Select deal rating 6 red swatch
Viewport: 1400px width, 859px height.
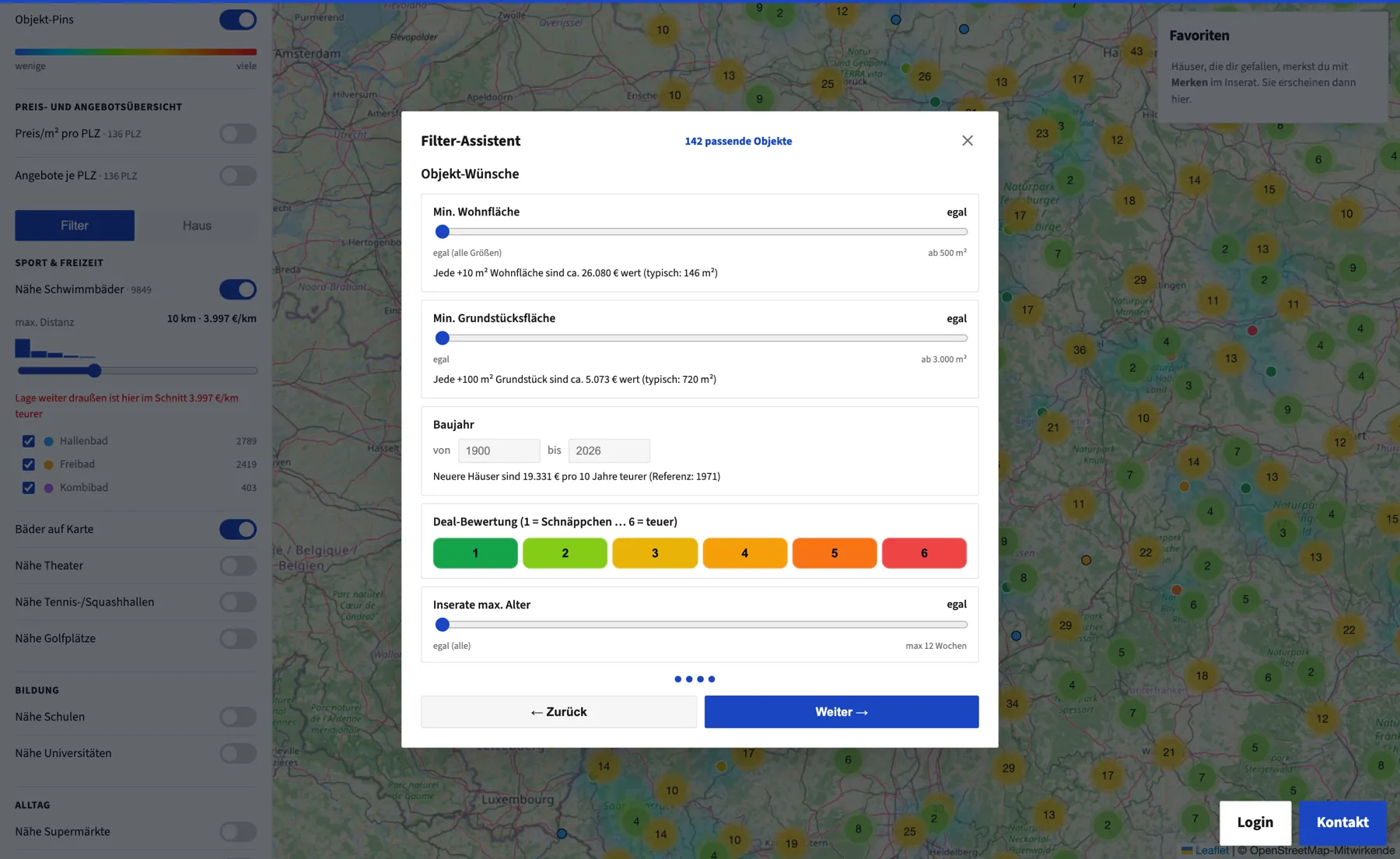tap(924, 553)
